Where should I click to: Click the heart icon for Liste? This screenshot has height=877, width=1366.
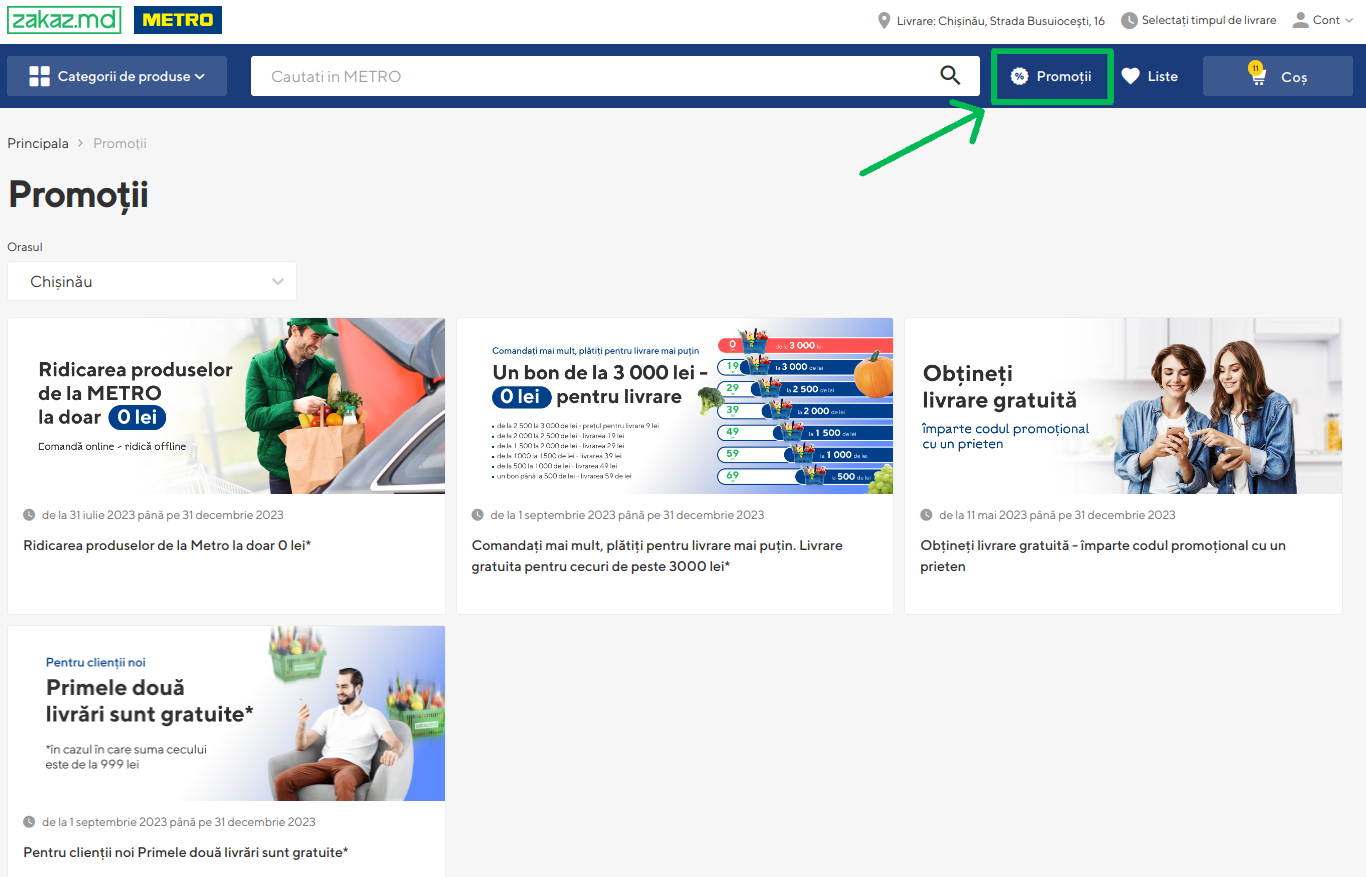[x=1130, y=76]
